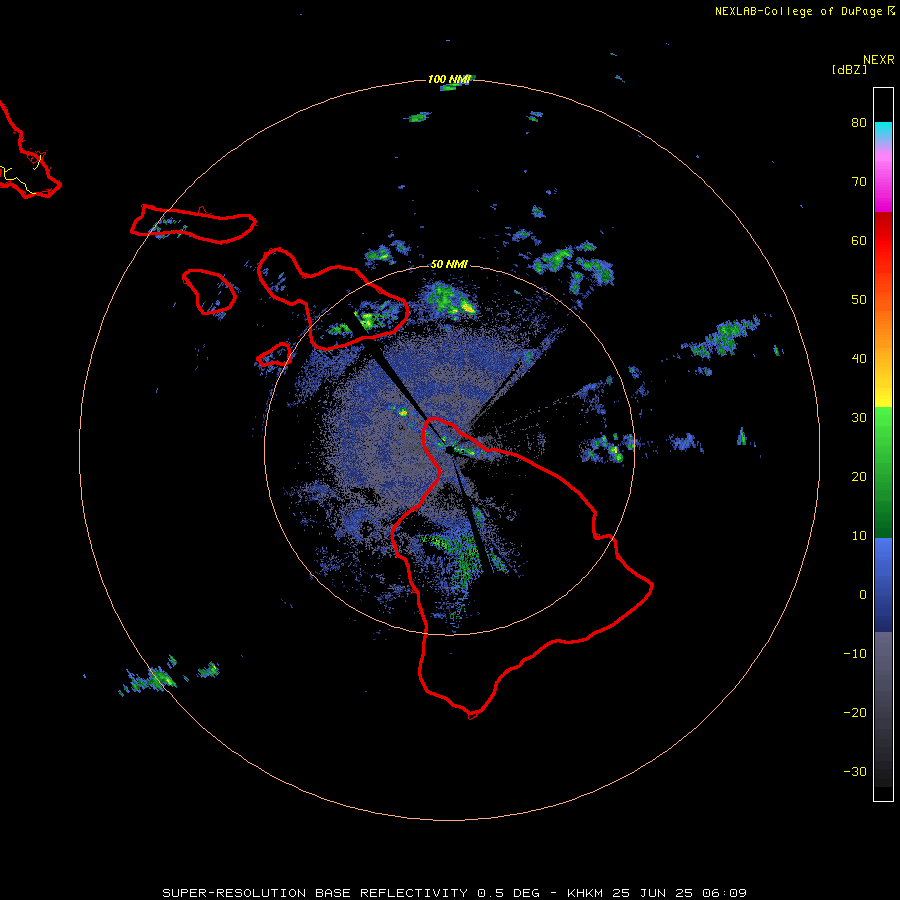Click the 40 dBZ scale label
The image size is (900, 900).
[859, 359]
